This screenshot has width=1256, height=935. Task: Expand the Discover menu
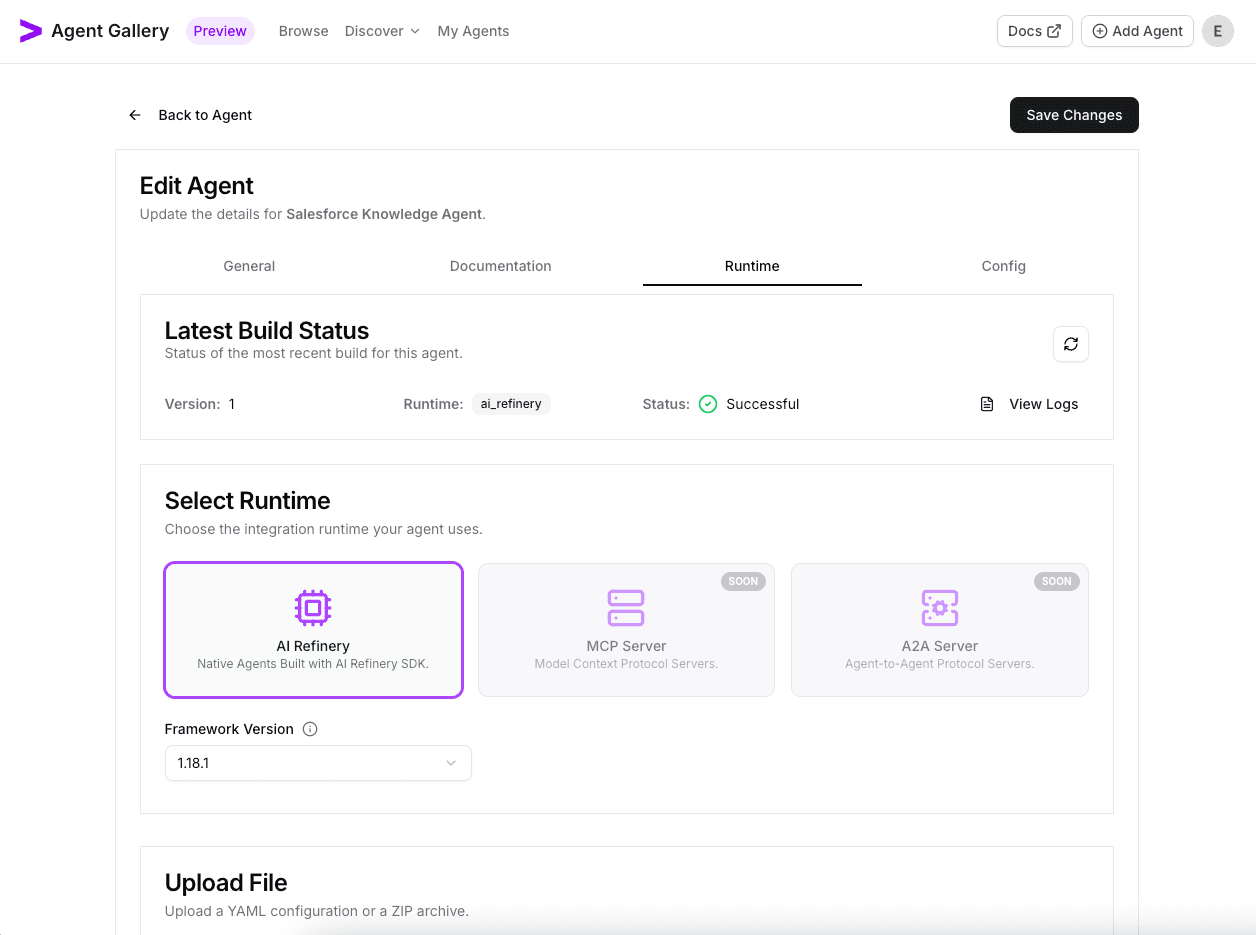[382, 31]
